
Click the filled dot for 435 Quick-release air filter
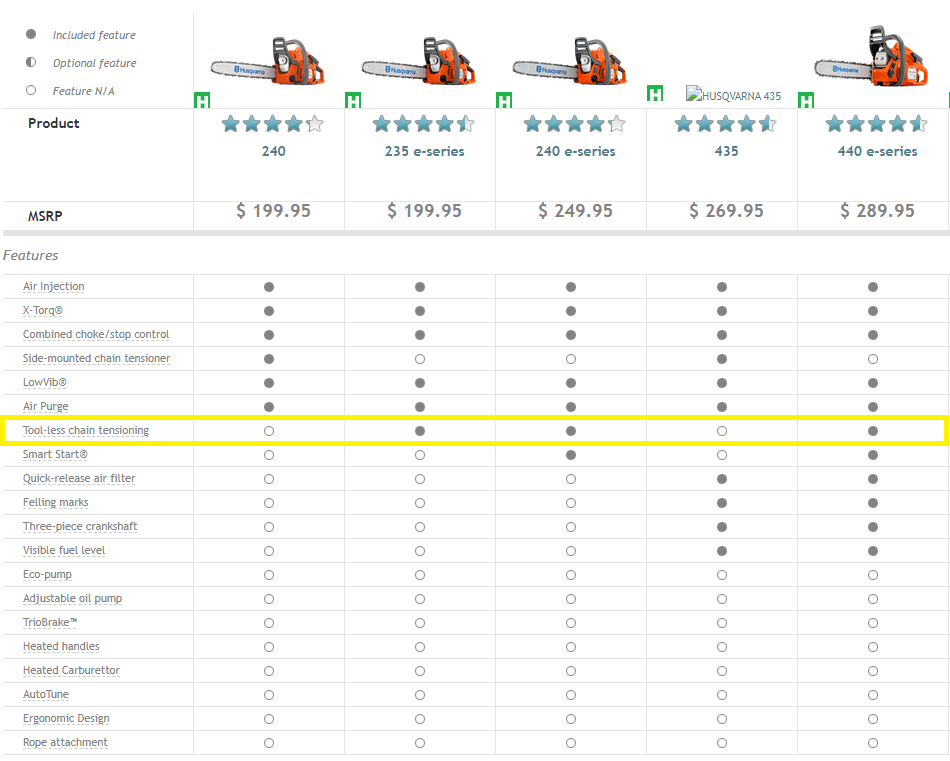click(722, 479)
